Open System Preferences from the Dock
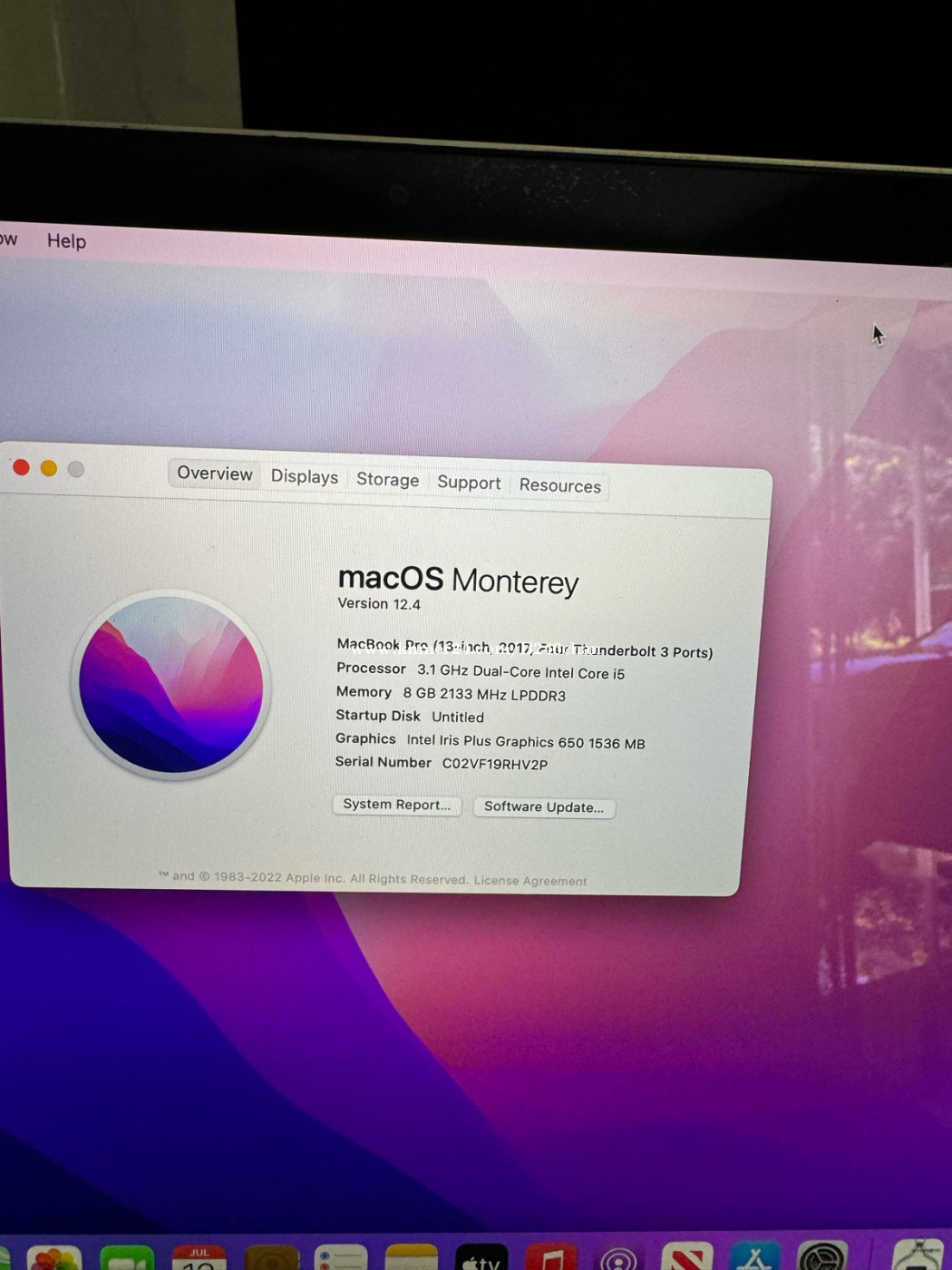The image size is (952, 1270). point(822,1256)
